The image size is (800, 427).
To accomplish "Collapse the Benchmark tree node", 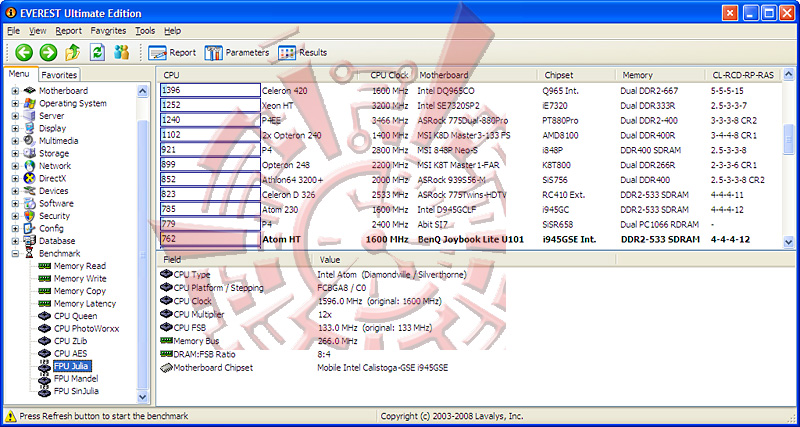I will pos(15,254).
